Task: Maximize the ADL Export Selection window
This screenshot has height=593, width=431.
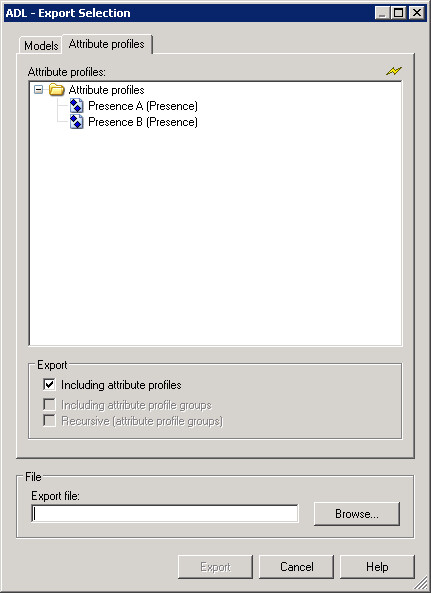Action: point(399,13)
